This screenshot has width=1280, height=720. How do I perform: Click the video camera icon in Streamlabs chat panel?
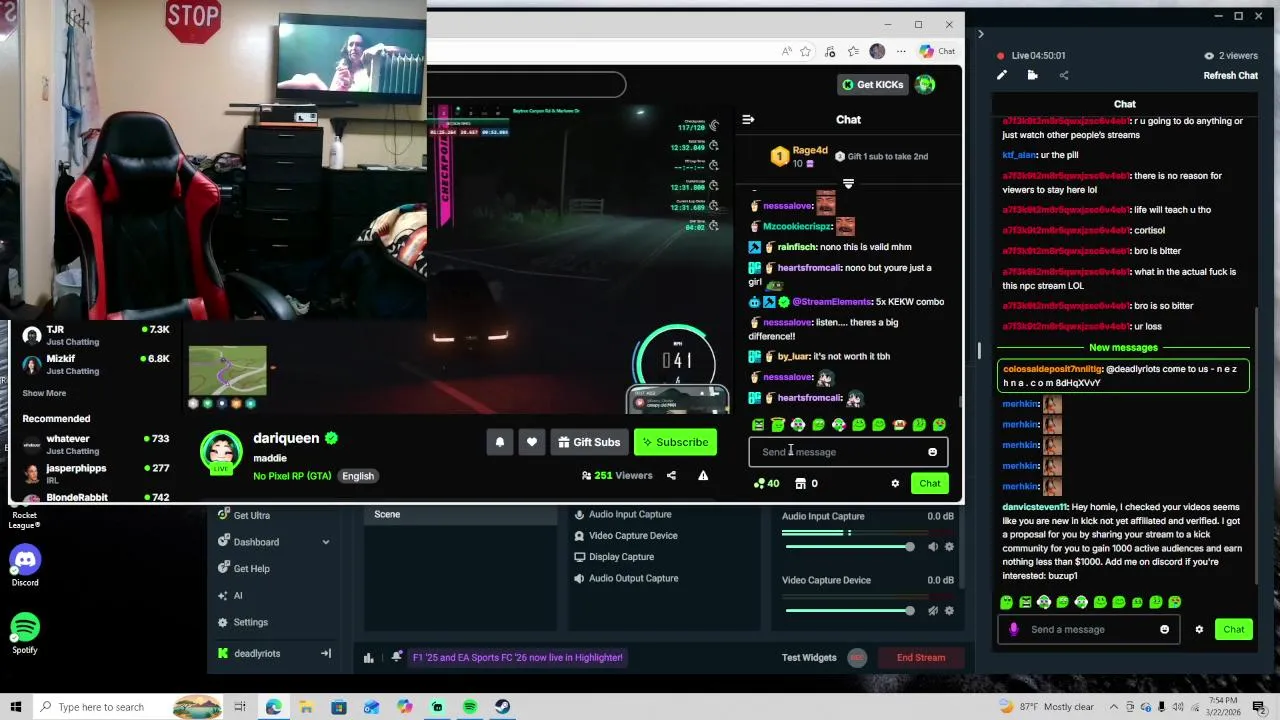(x=1033, y=75)
